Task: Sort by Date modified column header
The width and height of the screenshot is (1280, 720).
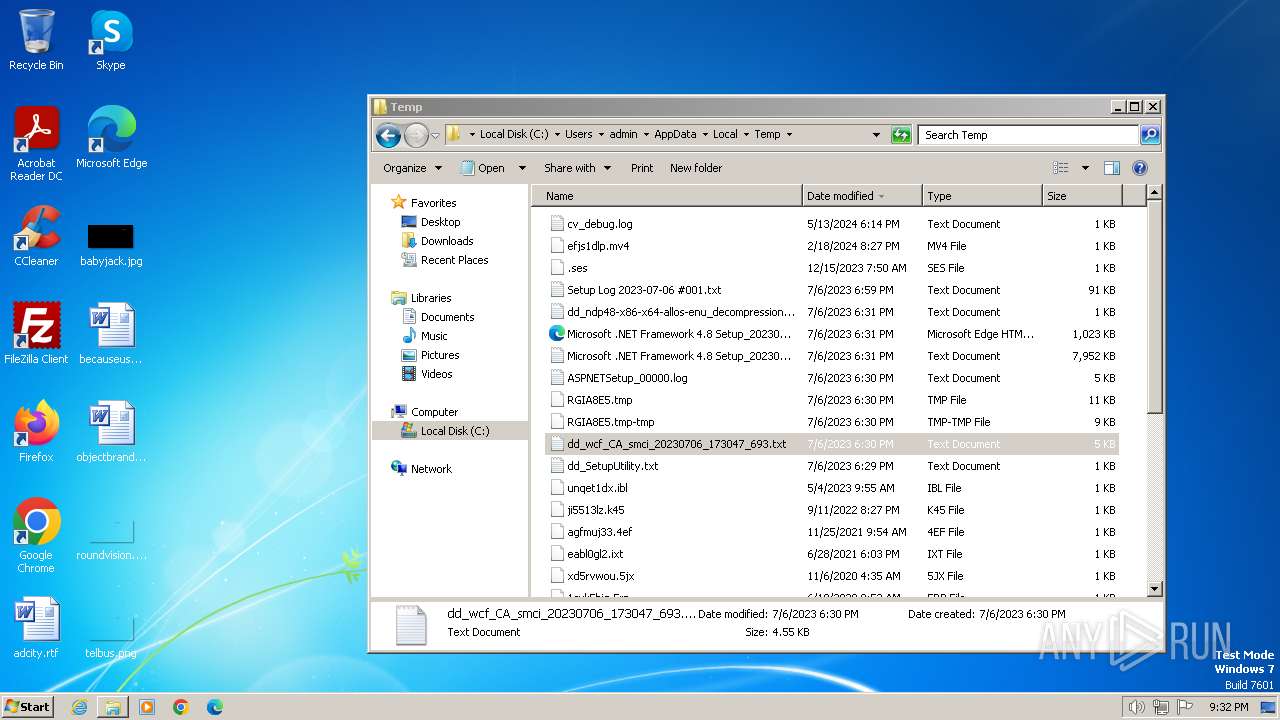Action: tap(862, 196)
